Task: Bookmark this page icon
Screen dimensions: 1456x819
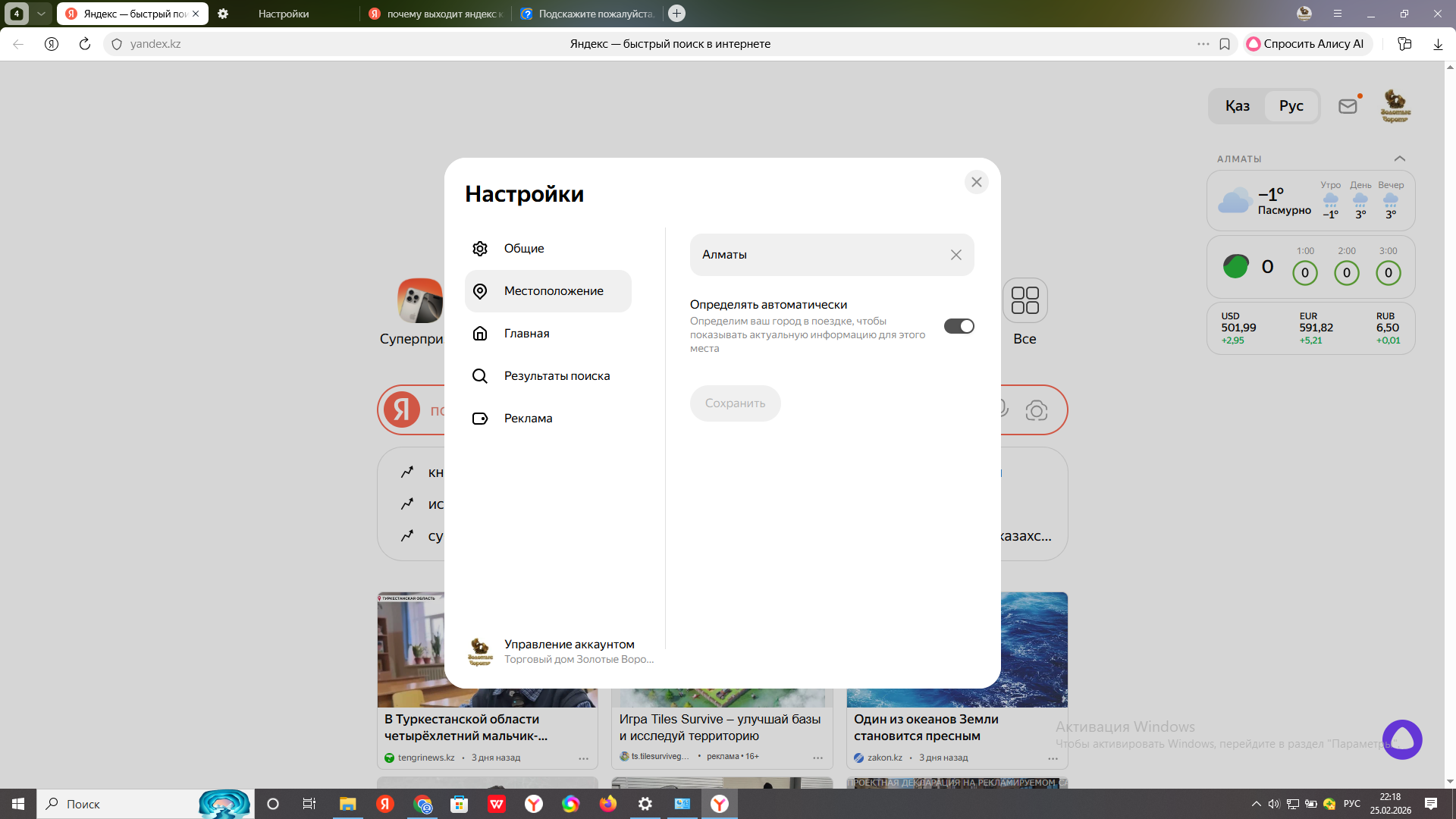Action: 1224,44
